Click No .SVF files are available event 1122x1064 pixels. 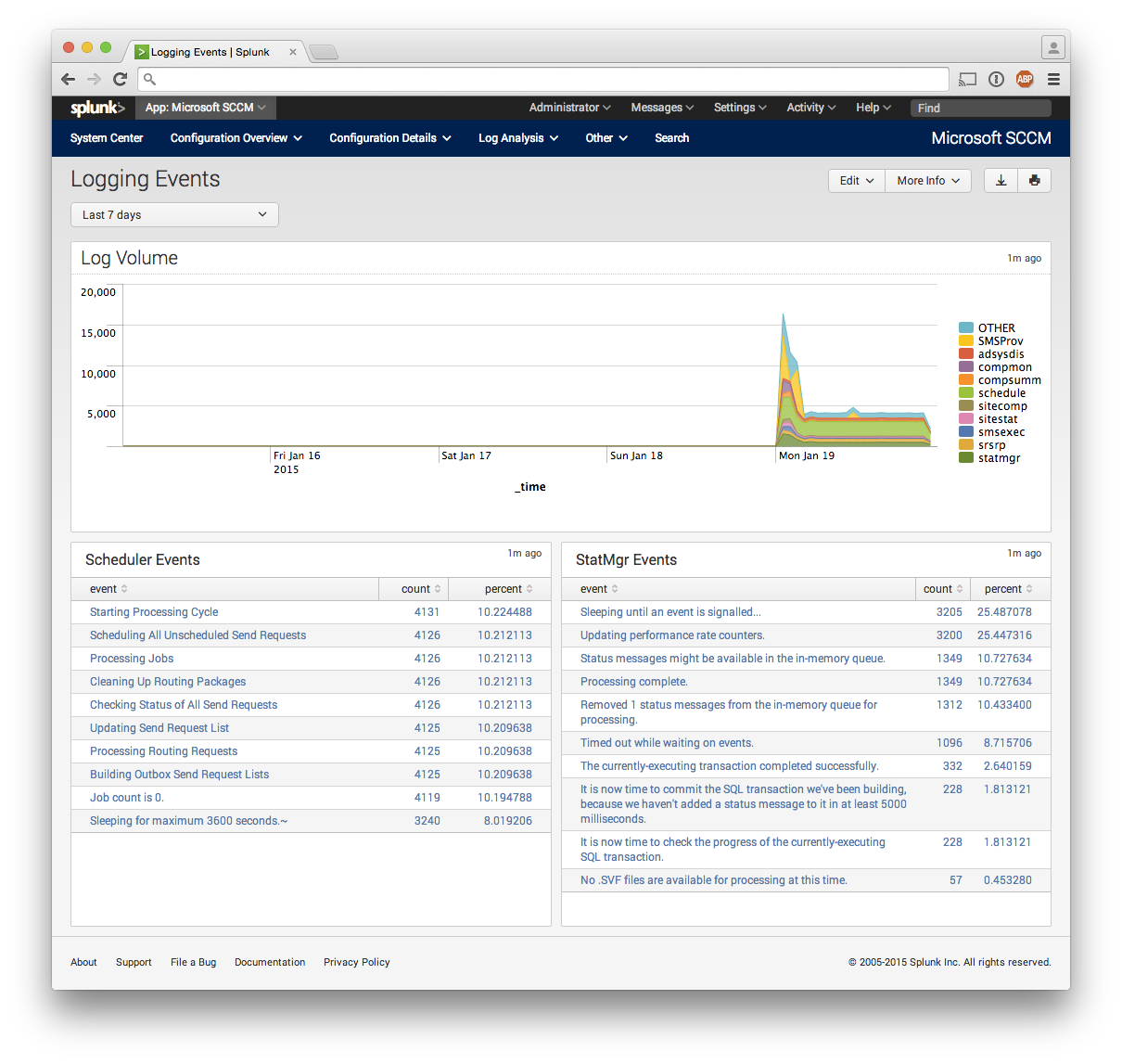(x=714, y=880)
